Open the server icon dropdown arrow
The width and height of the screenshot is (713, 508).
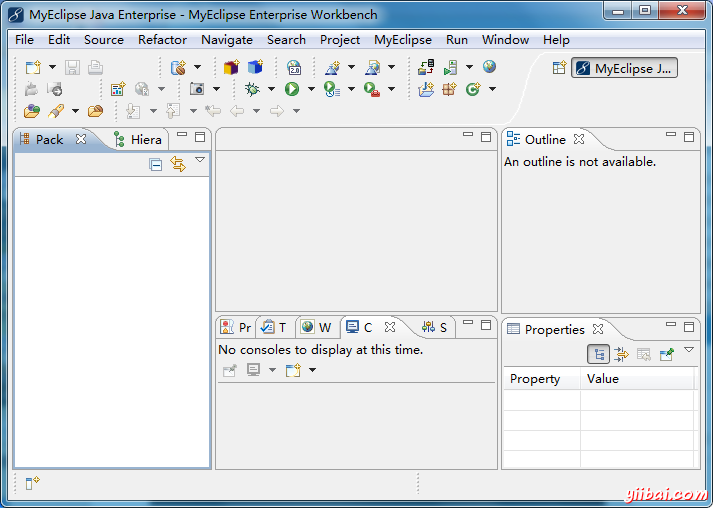pos(469,67)
